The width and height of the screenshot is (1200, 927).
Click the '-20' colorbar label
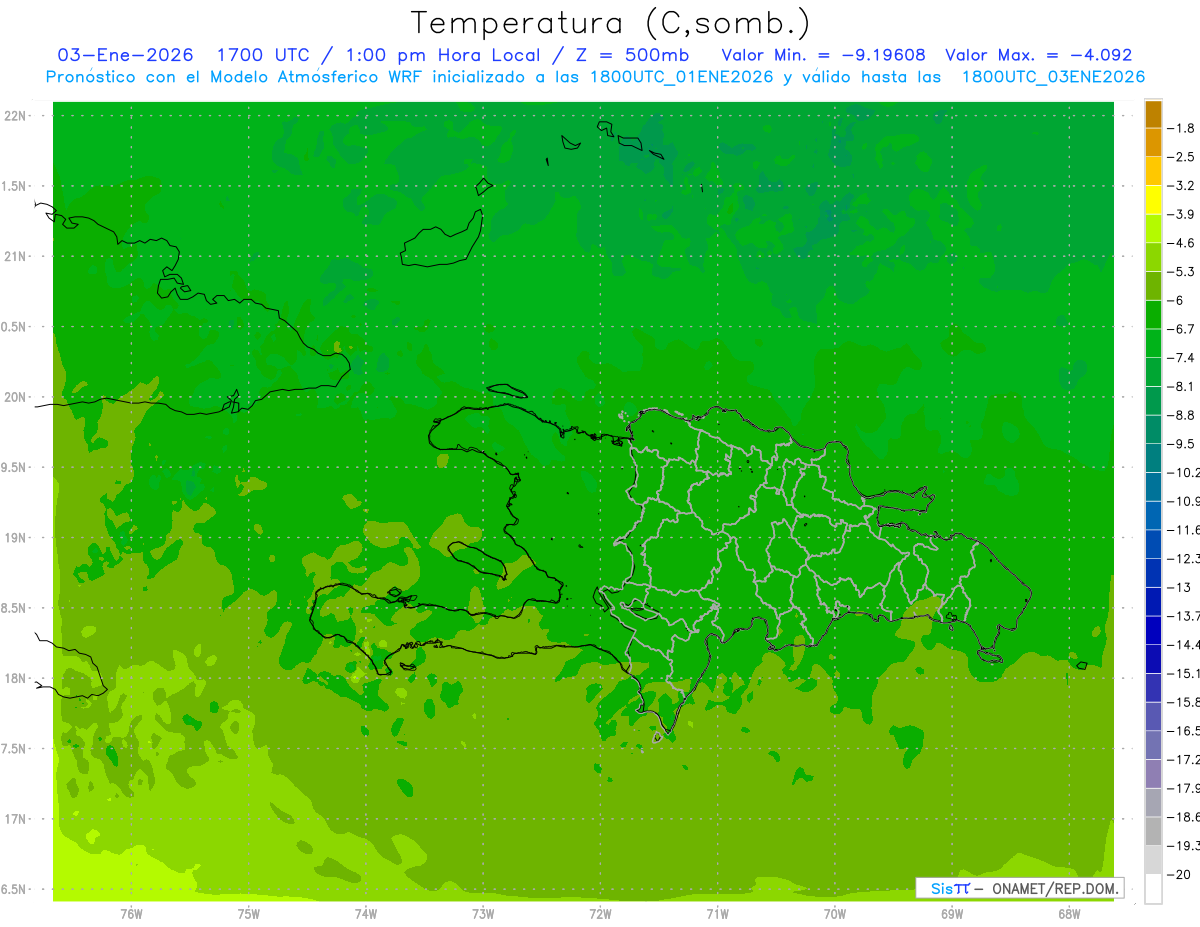[x=1179, y=874]
